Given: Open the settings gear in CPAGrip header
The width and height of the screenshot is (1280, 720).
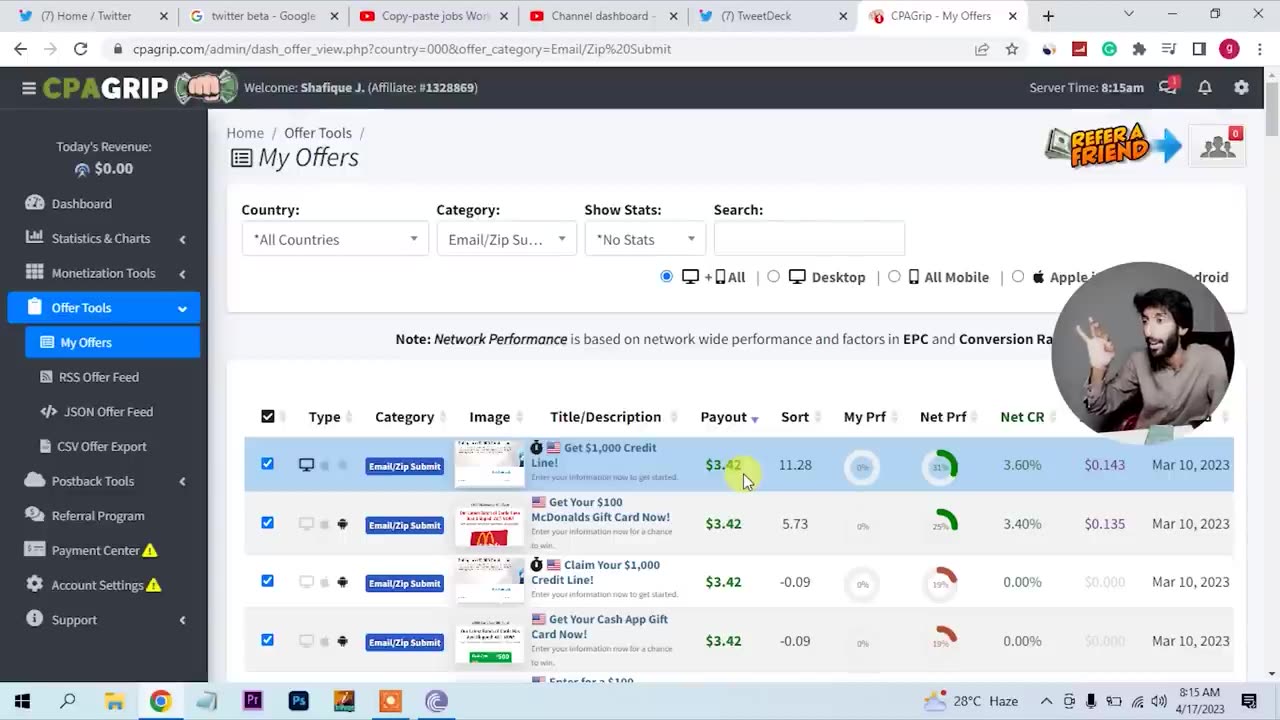Looking at the screenshot, I should [x=1241, y=88].
